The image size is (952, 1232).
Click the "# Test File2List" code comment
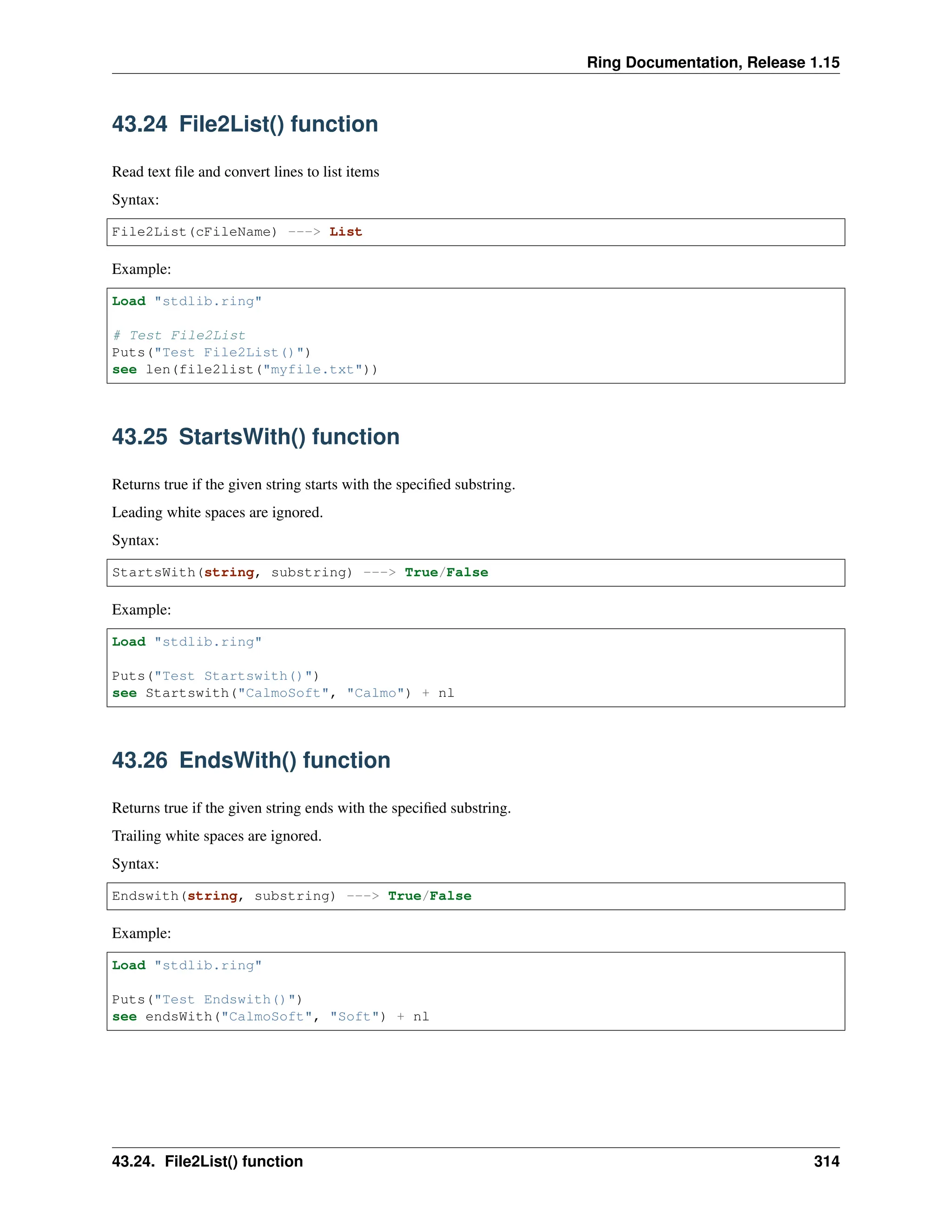[x=179, y=336]
